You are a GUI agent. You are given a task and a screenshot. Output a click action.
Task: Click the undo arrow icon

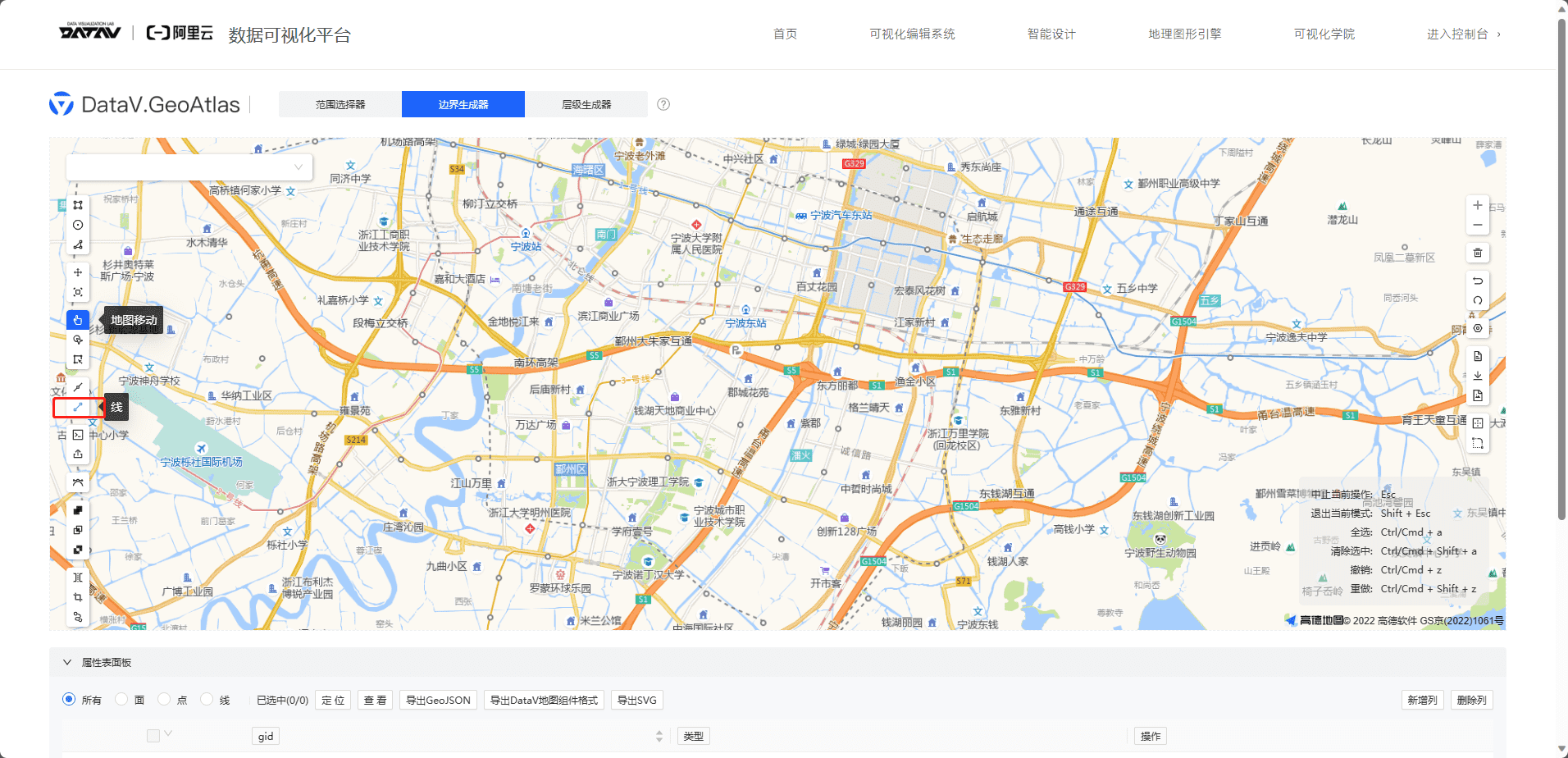pyautogui.click(x=1478, y=281)
